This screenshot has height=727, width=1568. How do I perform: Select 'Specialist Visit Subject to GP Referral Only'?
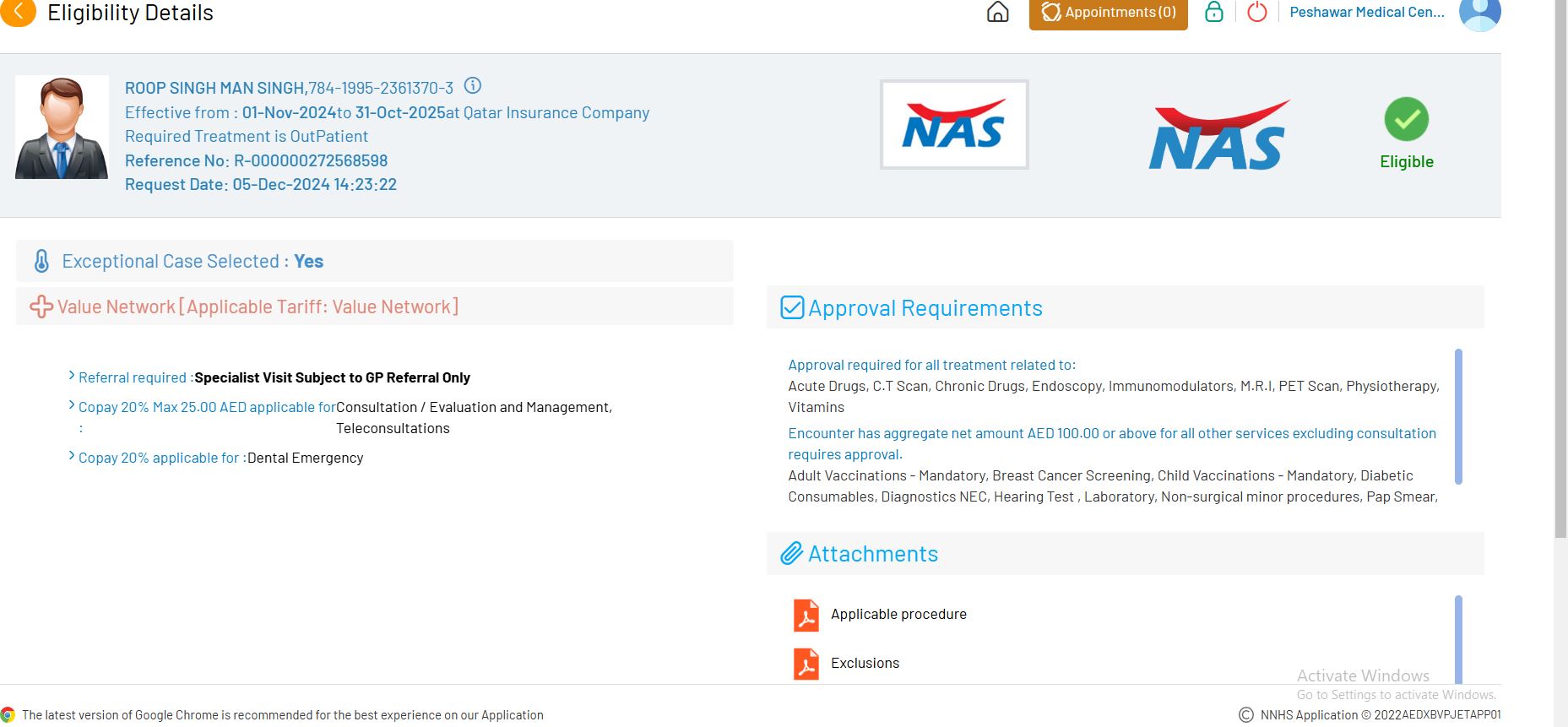click(x=332, y=377)
